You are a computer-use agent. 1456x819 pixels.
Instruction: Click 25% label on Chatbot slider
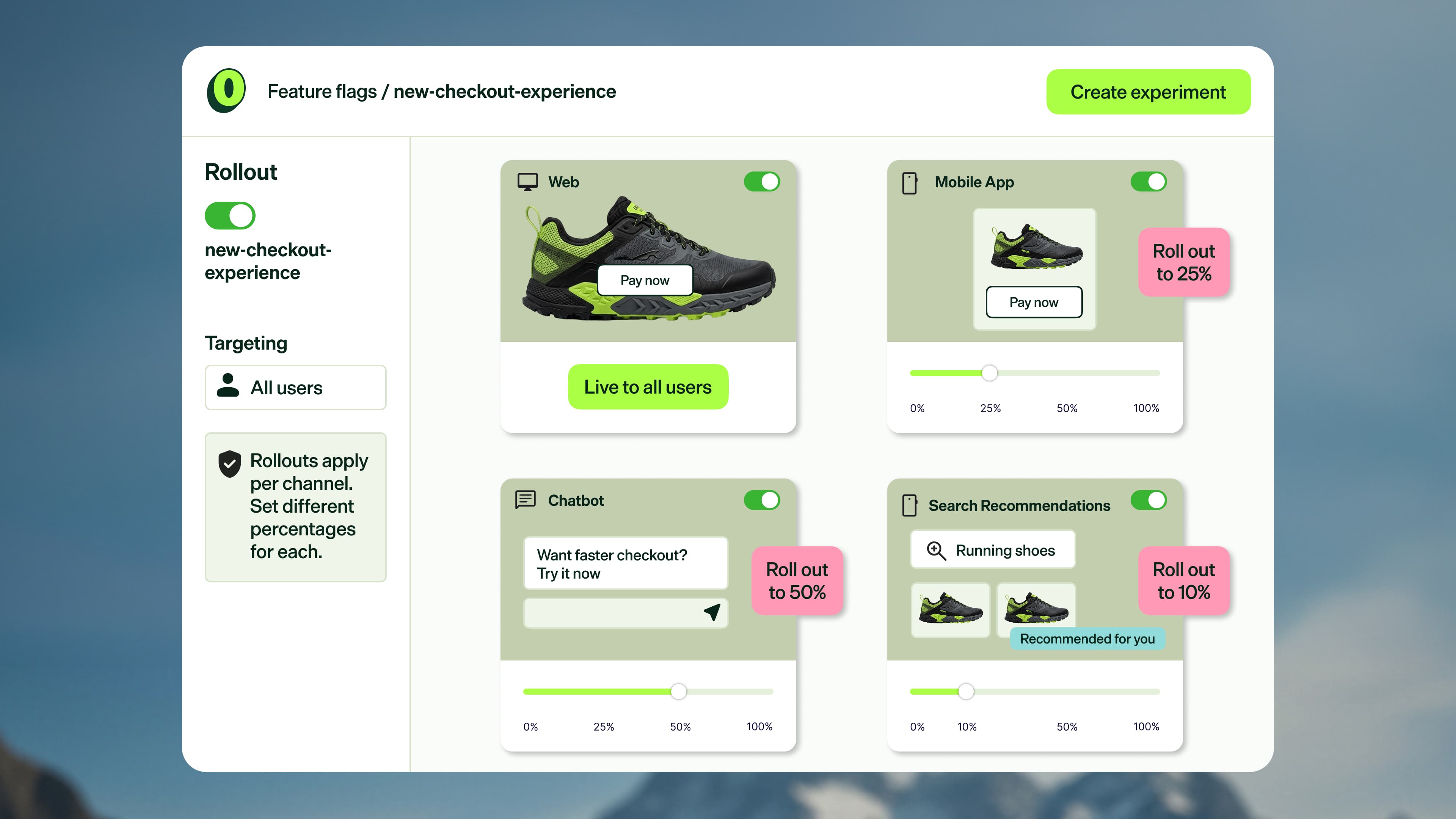tap(604, 726)
